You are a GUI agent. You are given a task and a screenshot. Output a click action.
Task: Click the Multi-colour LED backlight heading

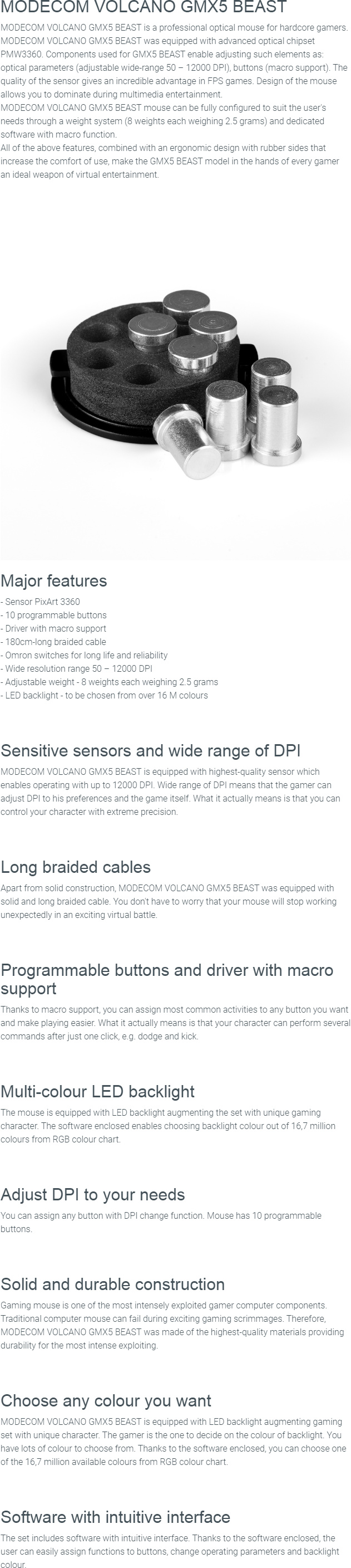[x=97, y=1091]
